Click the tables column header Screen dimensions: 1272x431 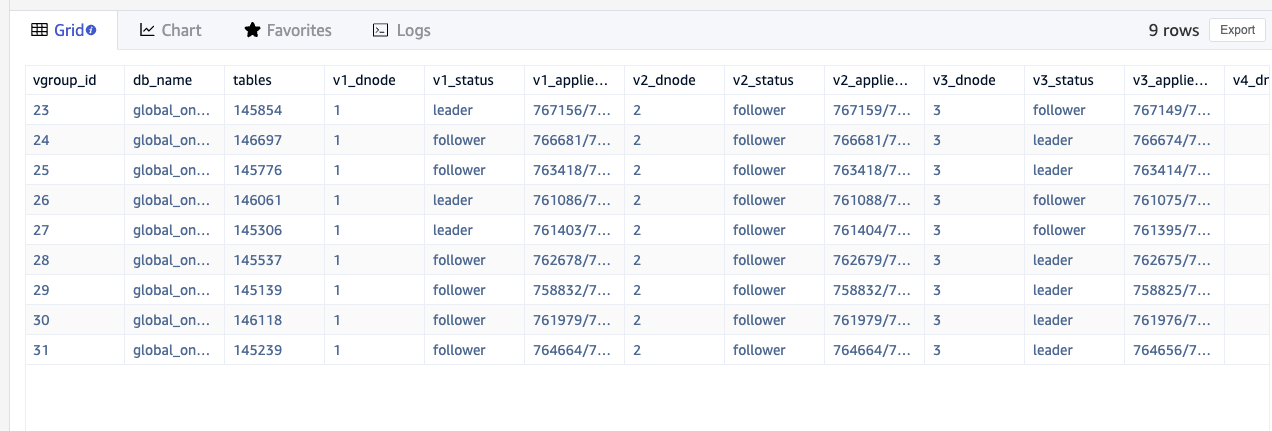coord(252,80)
